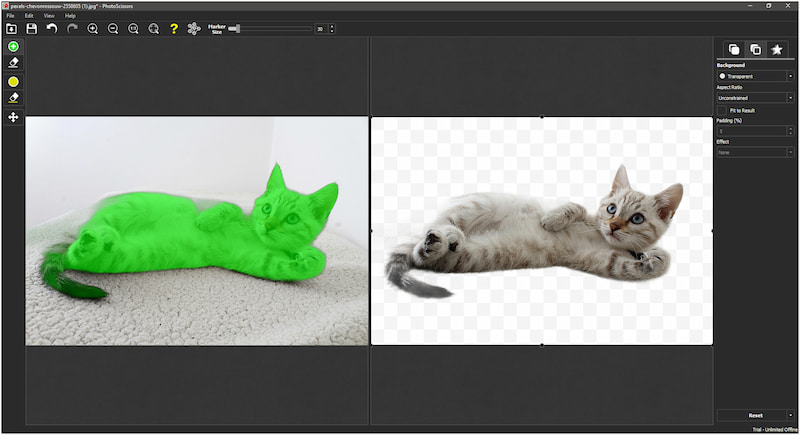
Task: Open the File menu
Action: (10, 16)
